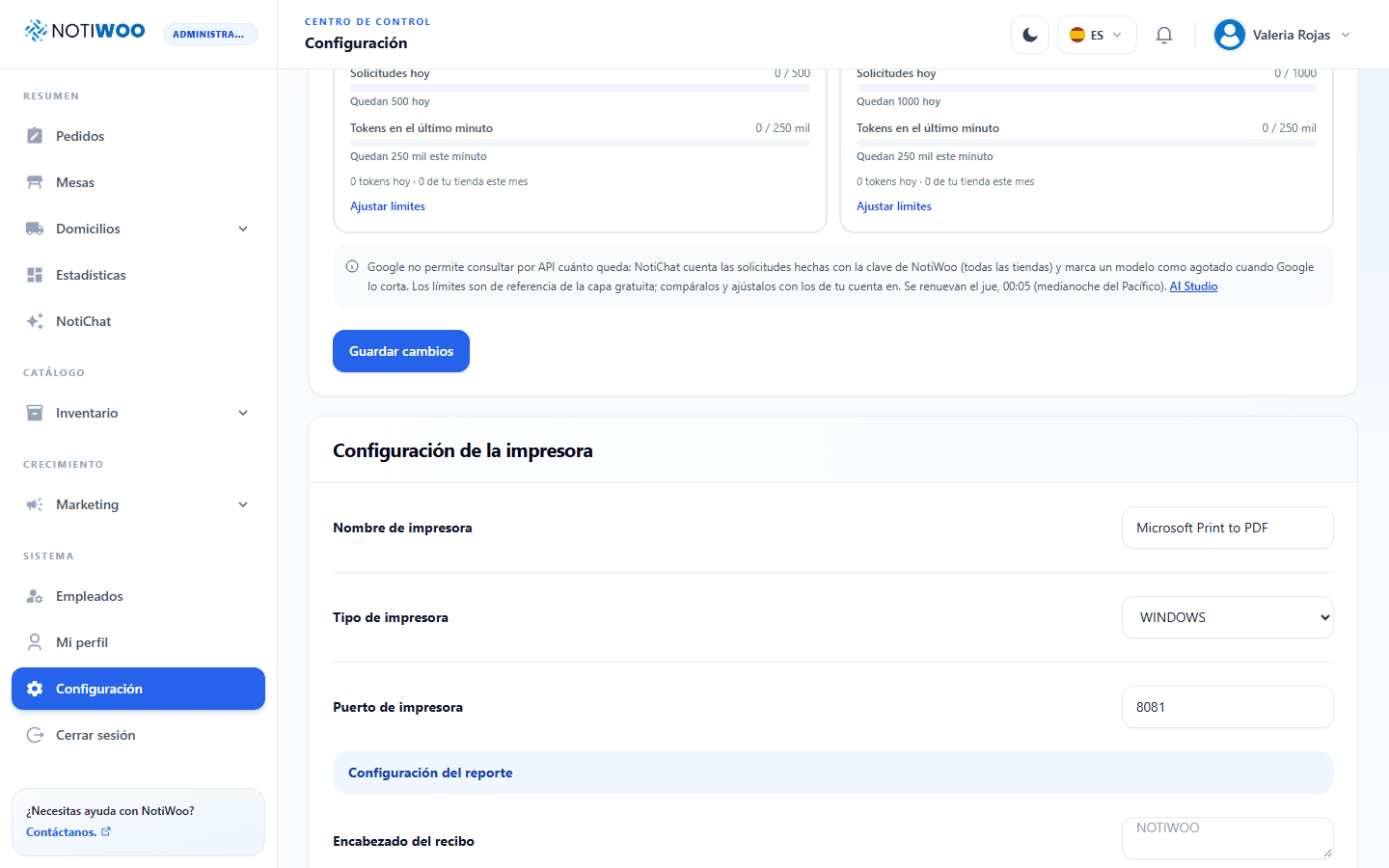Screen dimensions: 1389x868
Task: Click the Inventario box icon
Action: point(35,413)
